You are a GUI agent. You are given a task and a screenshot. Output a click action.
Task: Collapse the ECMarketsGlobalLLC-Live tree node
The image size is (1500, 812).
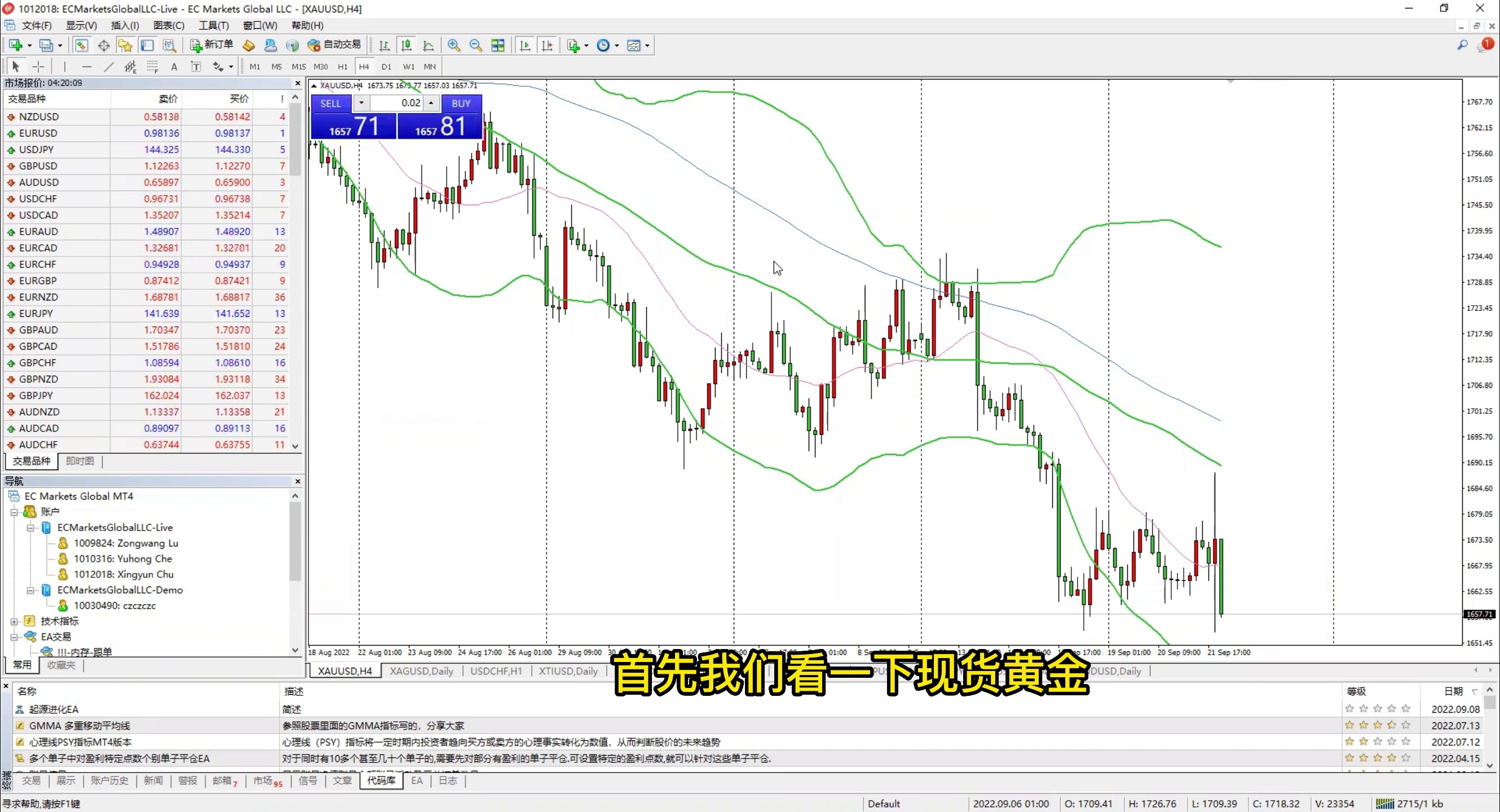(30, 527)
